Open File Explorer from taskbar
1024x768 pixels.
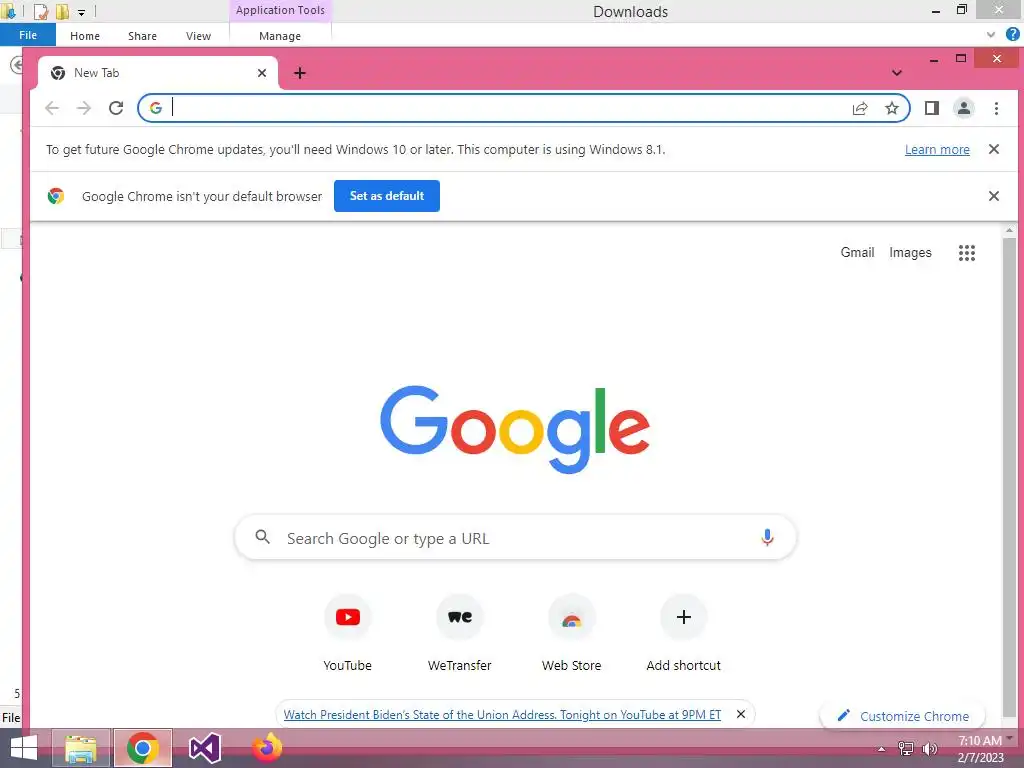pos(81,748)
